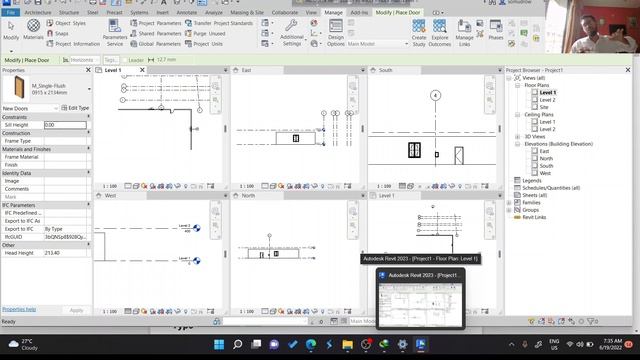Click the Edit Type button
This screenshot has width=640, height=360.
tap(75, 108)
